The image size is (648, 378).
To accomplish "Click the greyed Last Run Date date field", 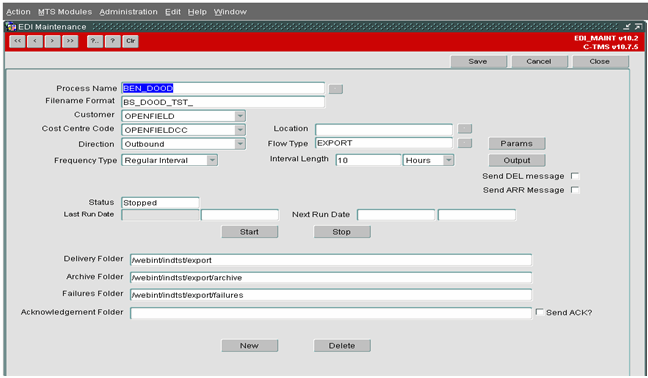I will [x=160, y=215].
